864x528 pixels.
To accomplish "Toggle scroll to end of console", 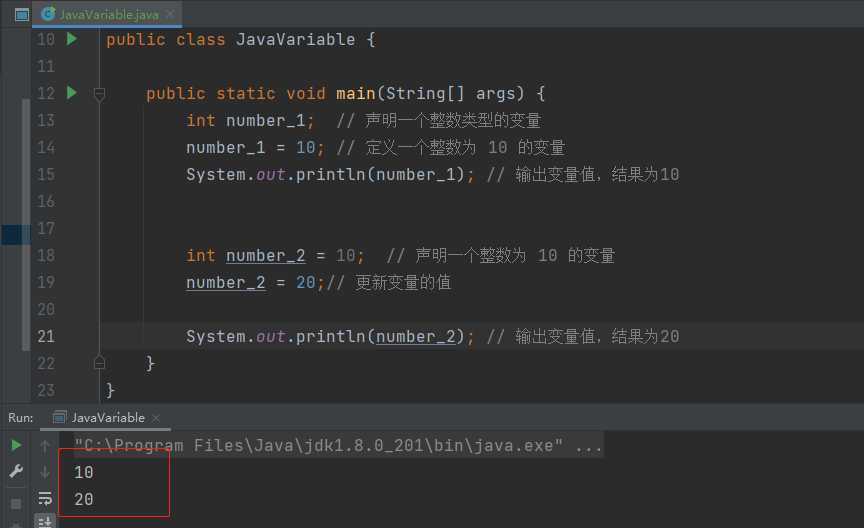I will (45, 521).
